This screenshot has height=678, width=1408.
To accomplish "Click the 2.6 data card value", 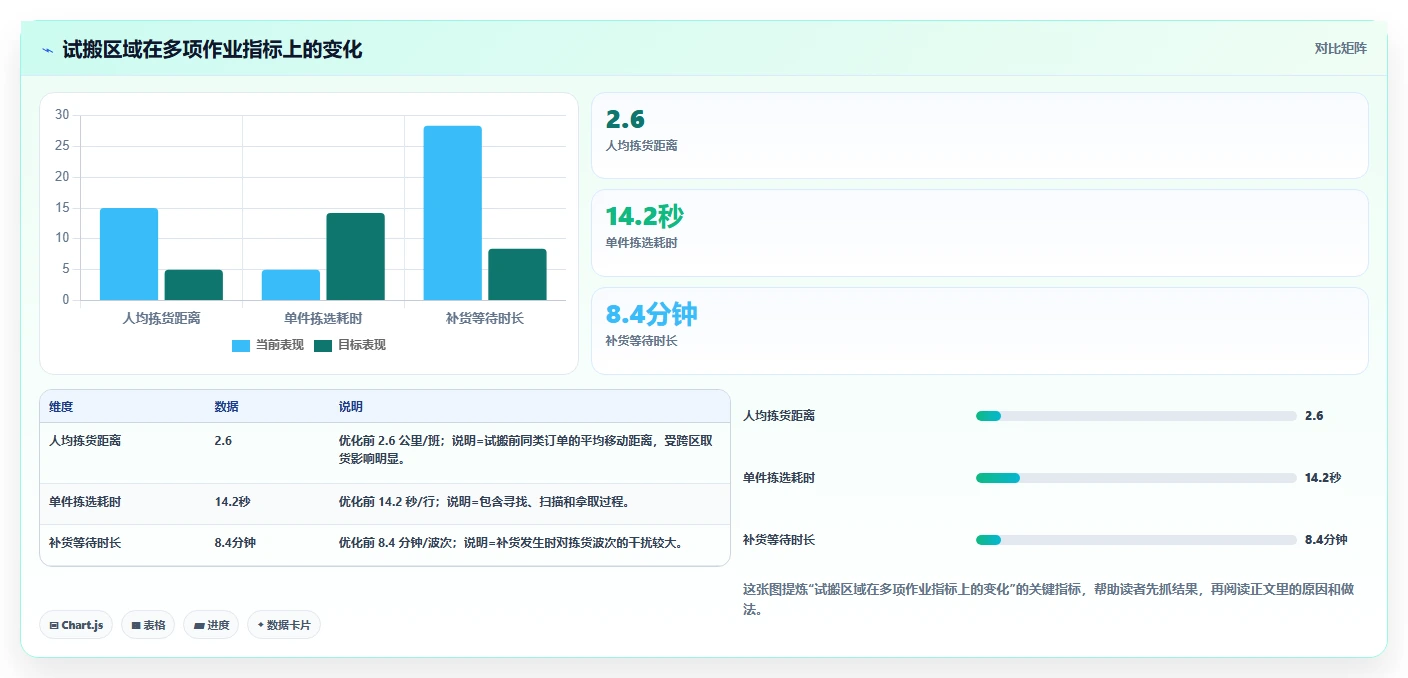I will 626,119.
